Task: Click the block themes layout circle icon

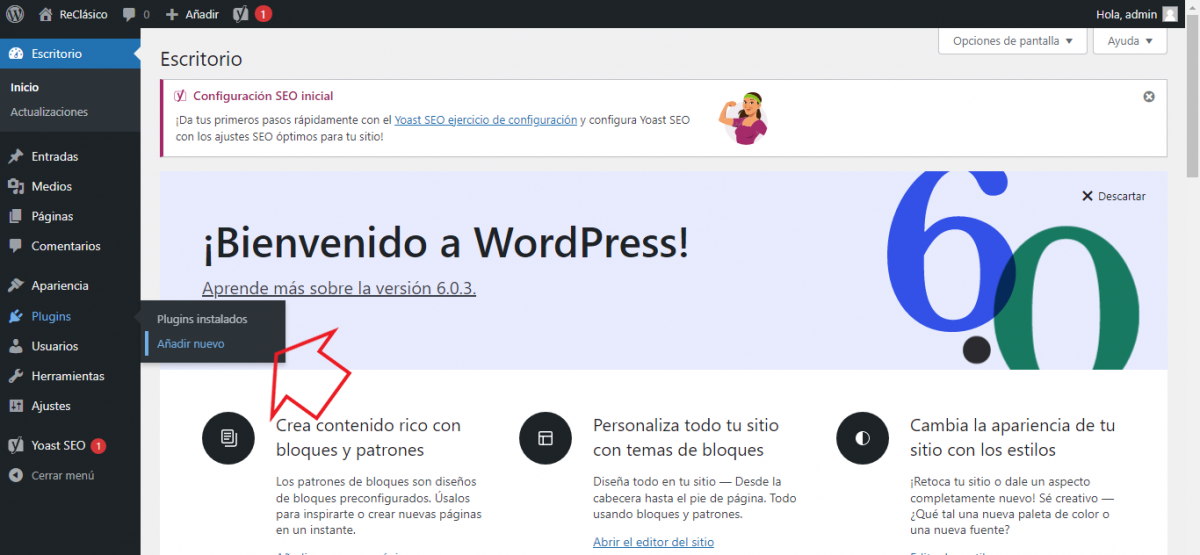Action: click(x=545, y=438)
